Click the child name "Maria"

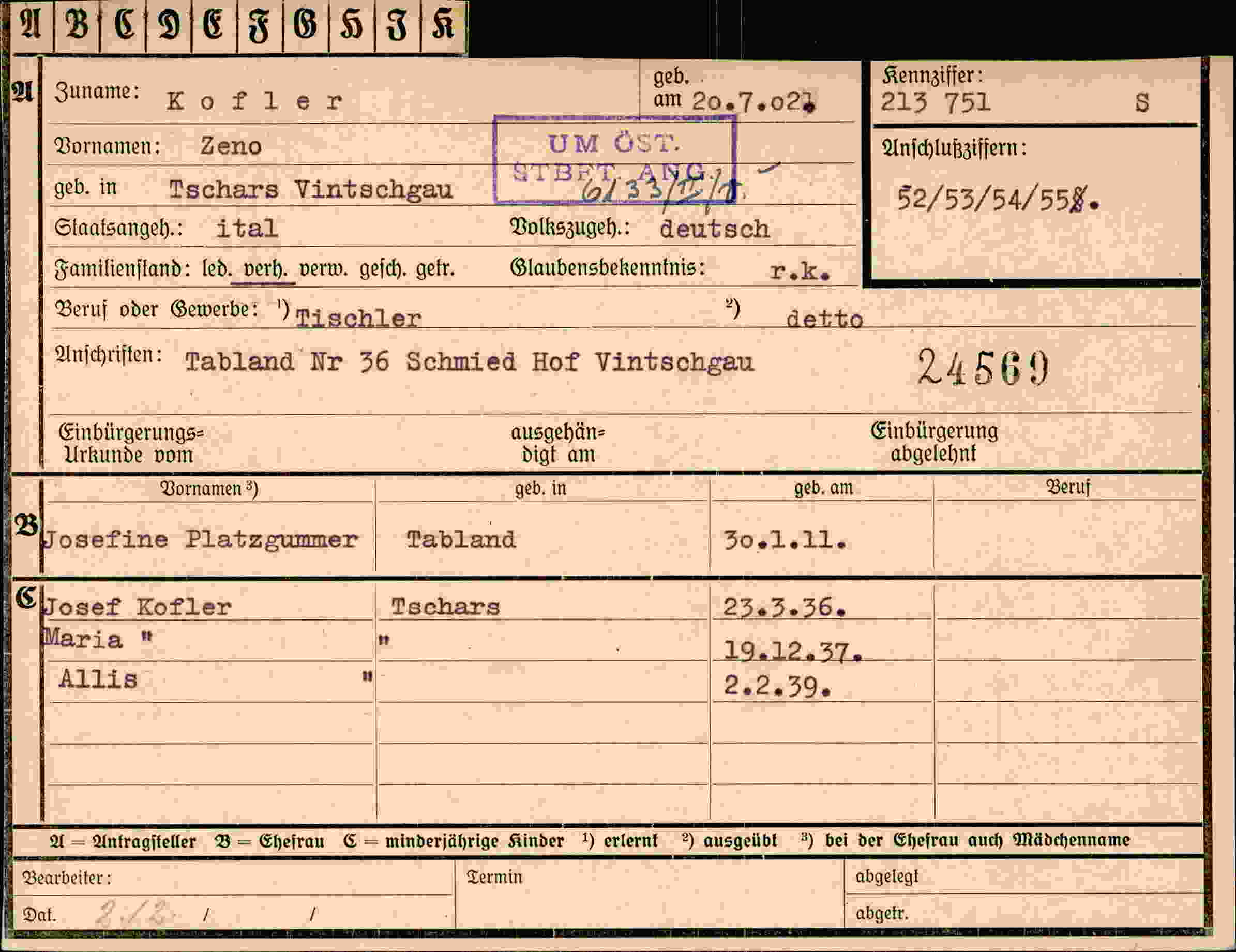point(83,640)
